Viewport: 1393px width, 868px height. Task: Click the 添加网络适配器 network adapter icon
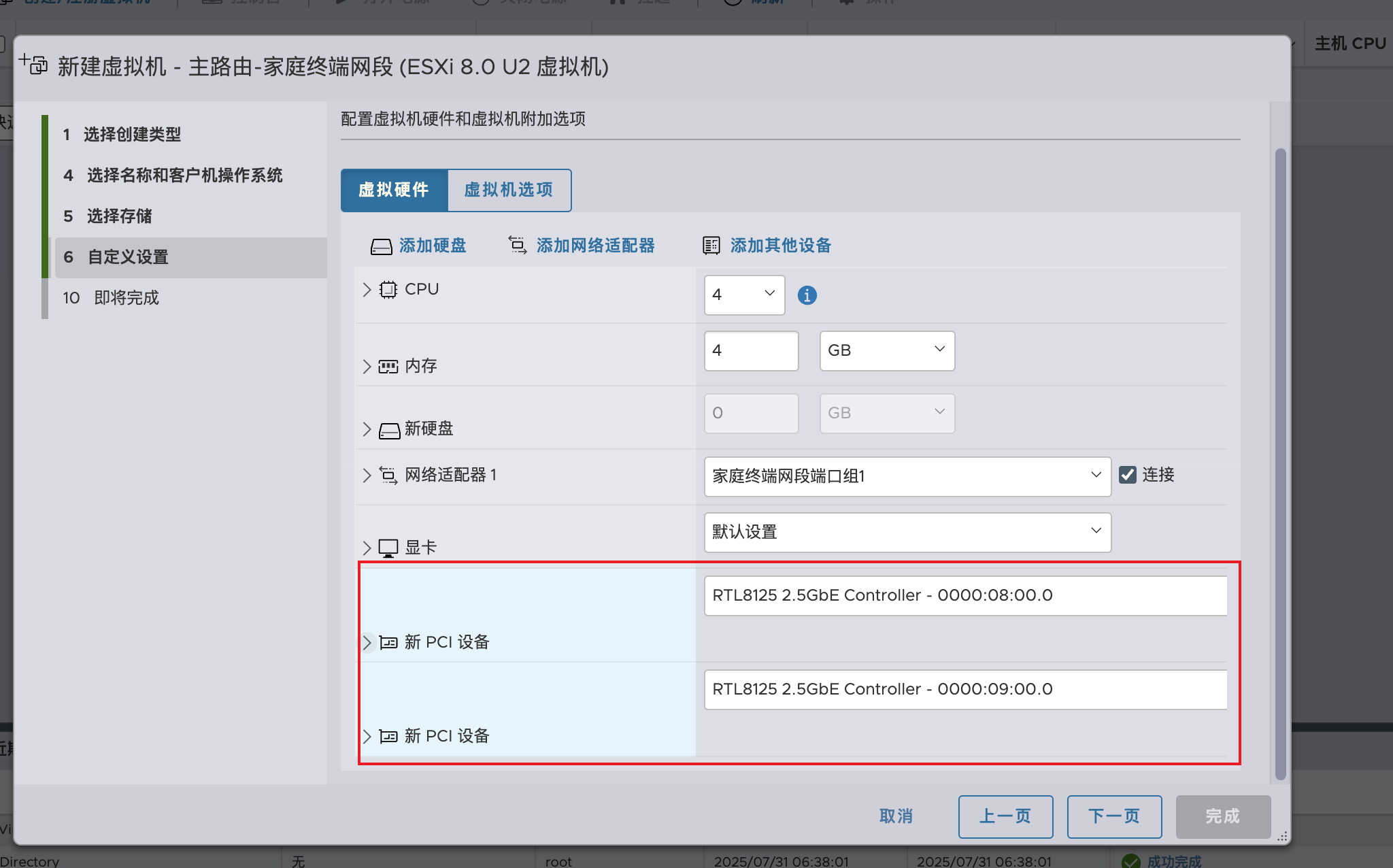point(518,245)
